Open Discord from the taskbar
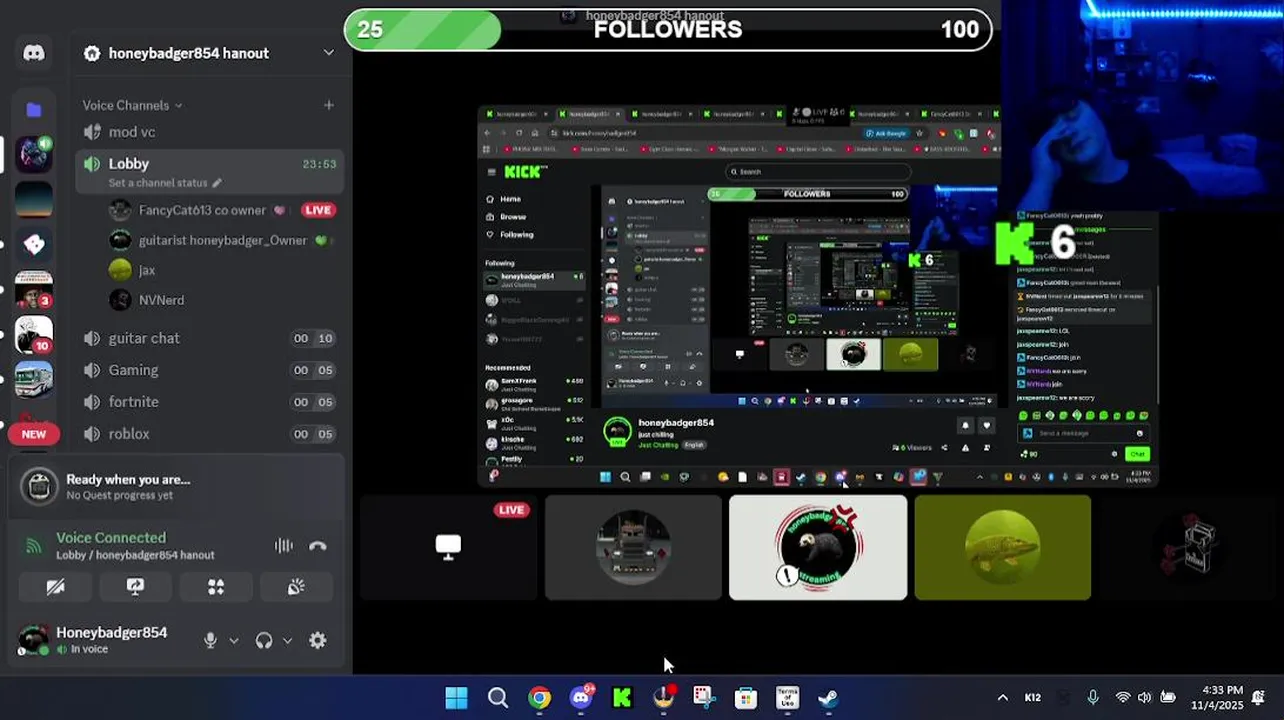 (581, 698)
